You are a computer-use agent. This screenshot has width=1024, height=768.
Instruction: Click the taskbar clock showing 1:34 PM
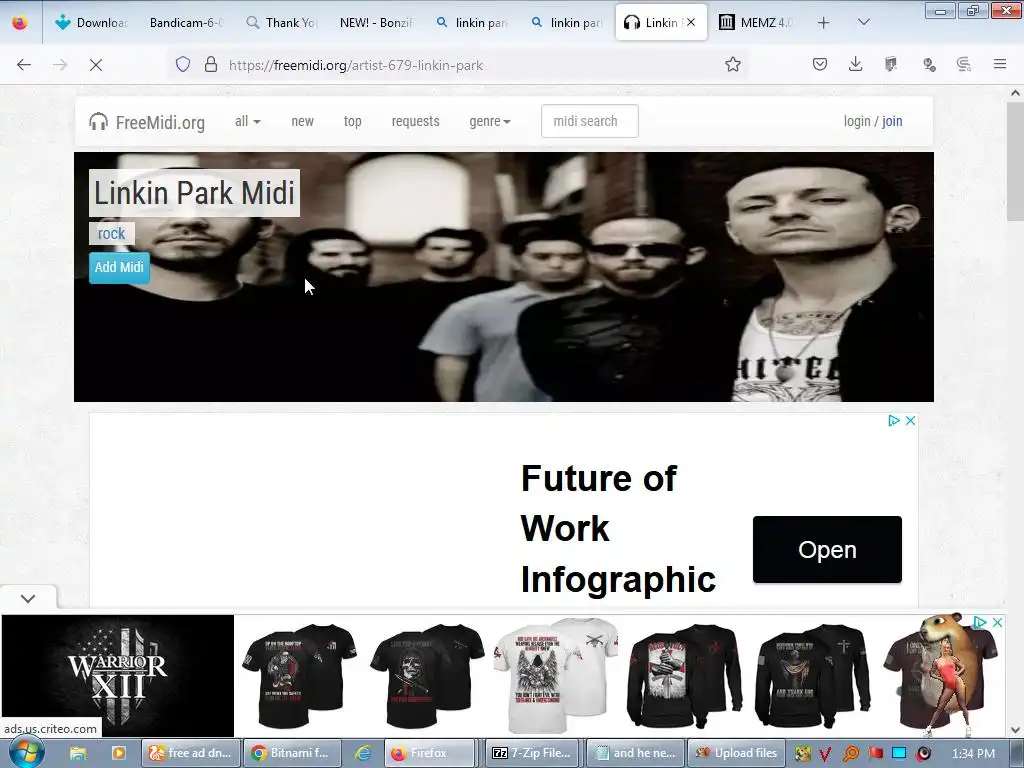[973, 754]
